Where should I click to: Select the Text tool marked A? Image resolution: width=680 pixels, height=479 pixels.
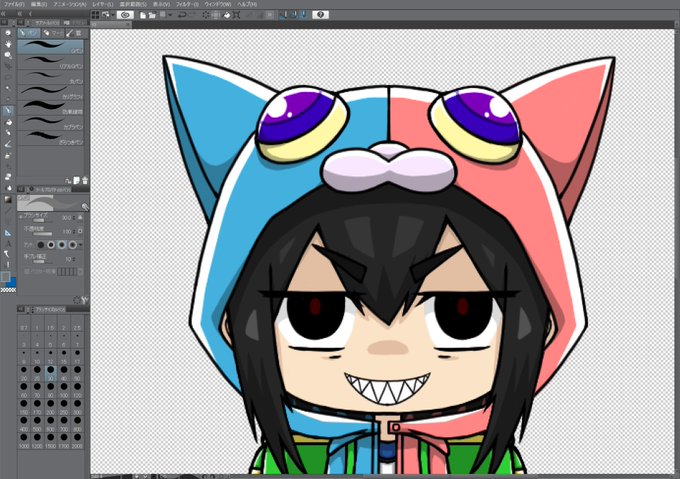coord(8,244)
